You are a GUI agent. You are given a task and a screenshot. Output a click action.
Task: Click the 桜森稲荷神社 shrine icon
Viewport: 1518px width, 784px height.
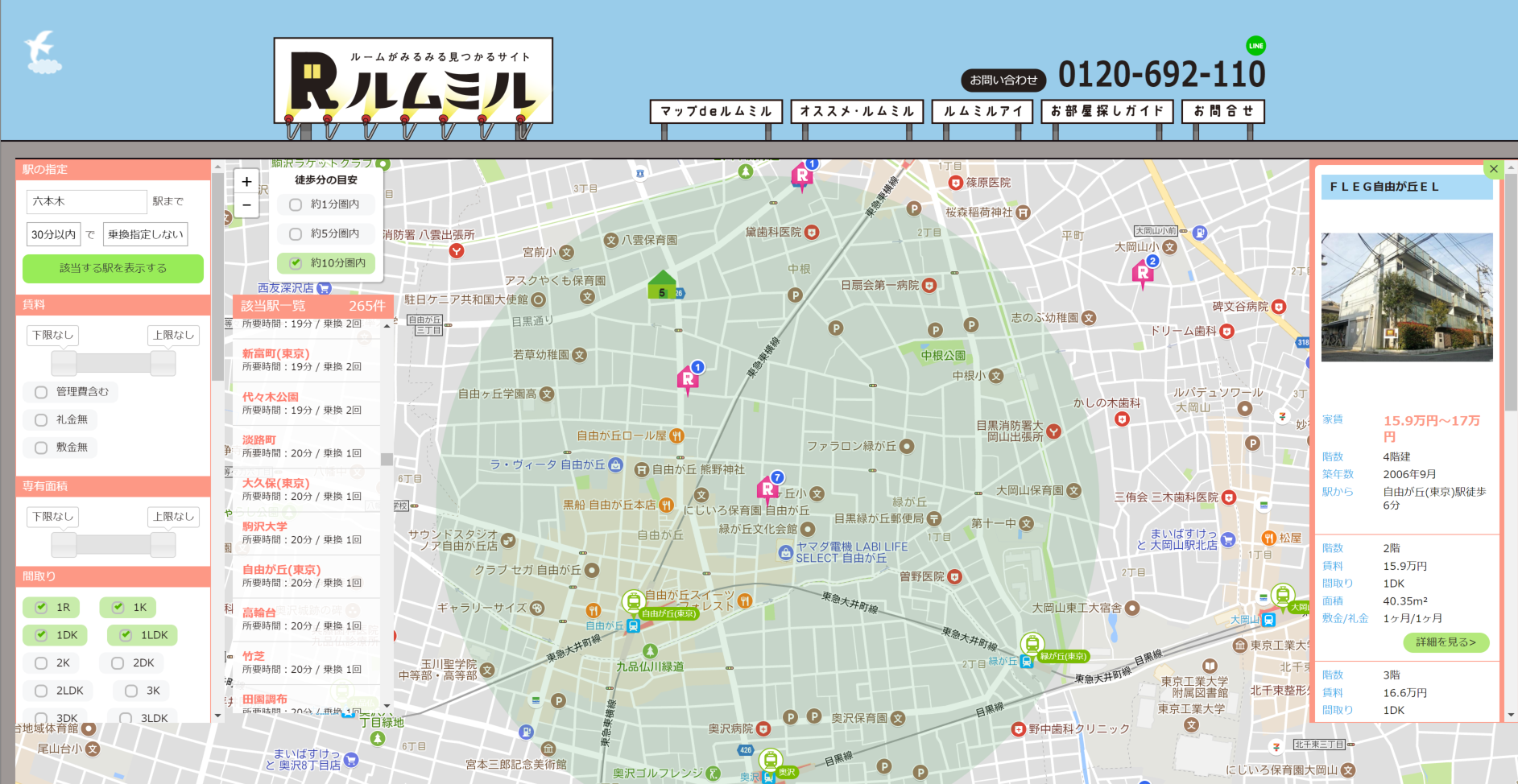pos(1023,213)
